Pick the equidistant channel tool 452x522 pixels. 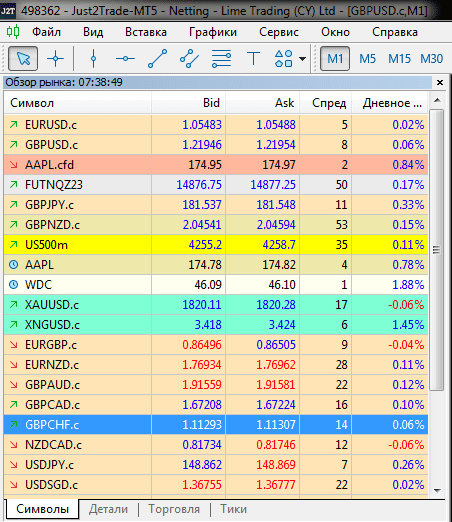[189, 59]
